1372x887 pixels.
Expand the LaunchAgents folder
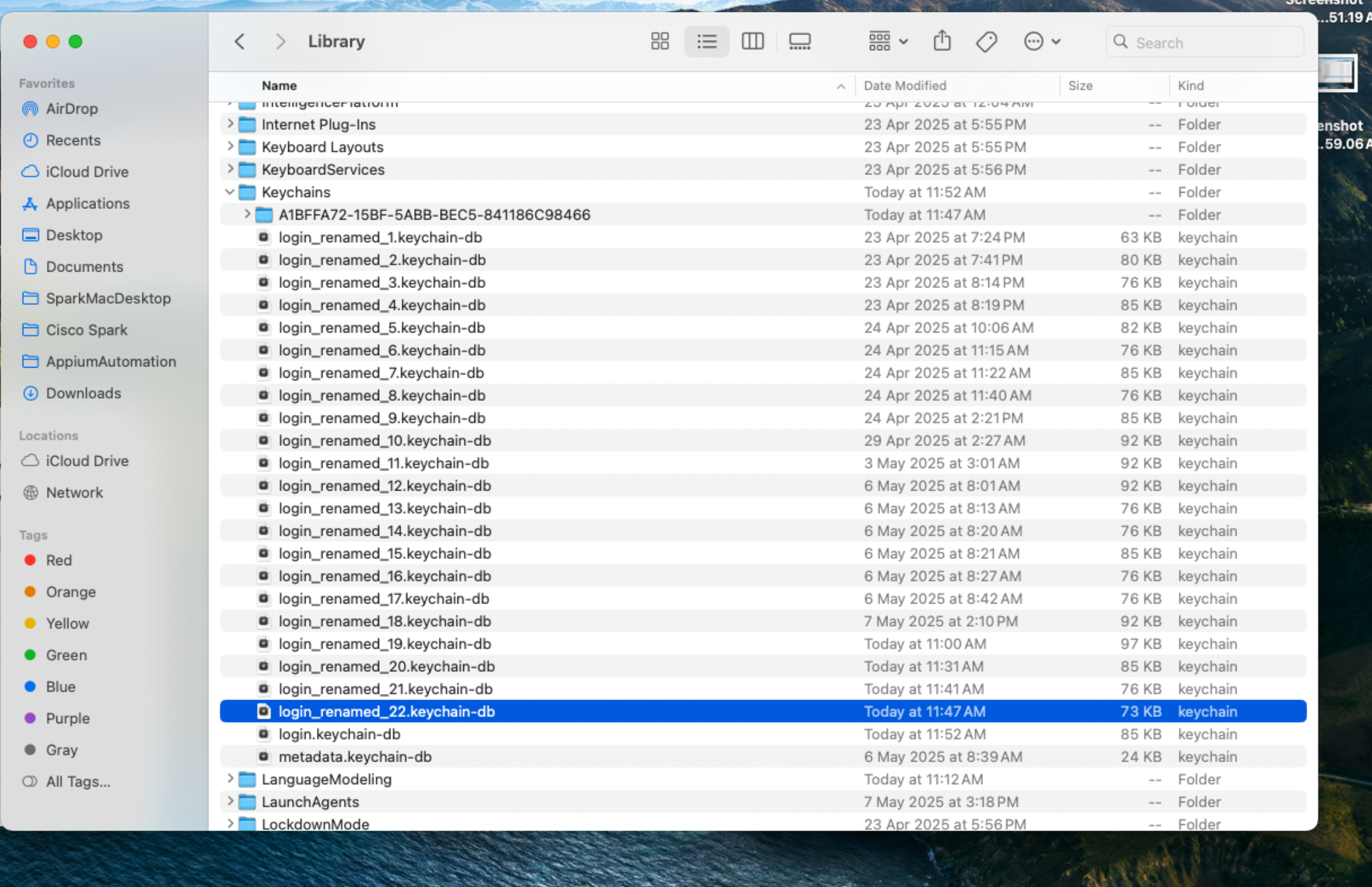tap(230, 801)
